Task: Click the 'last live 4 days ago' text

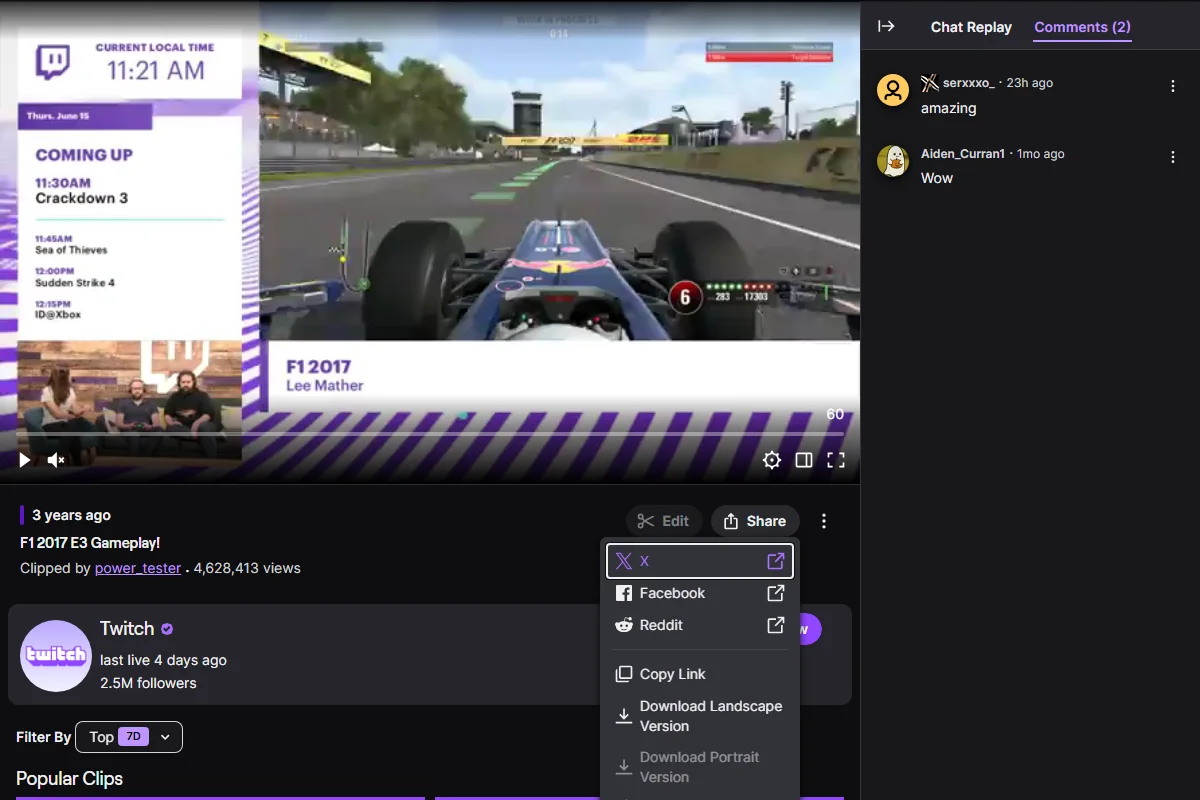Action: pyautogui.click(x=163, y=660)
